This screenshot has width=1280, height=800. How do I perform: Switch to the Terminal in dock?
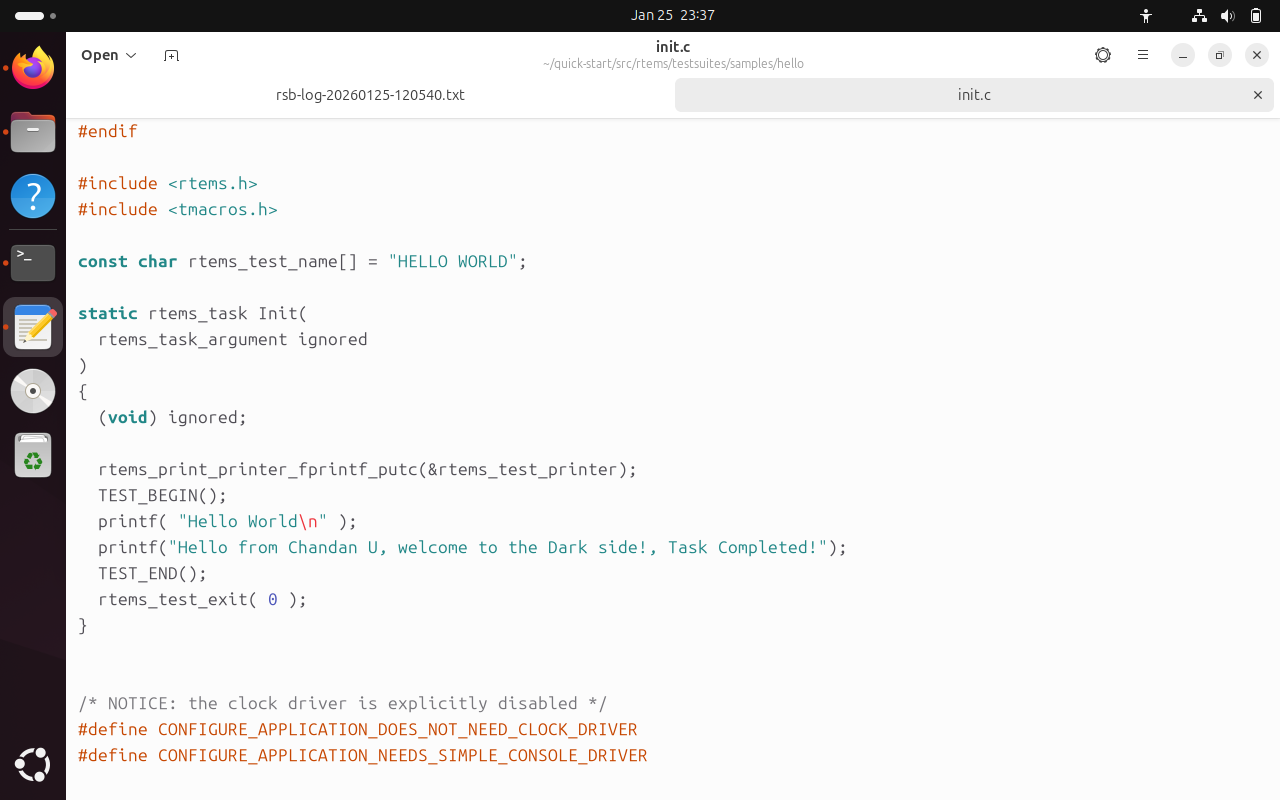[33, 262]
